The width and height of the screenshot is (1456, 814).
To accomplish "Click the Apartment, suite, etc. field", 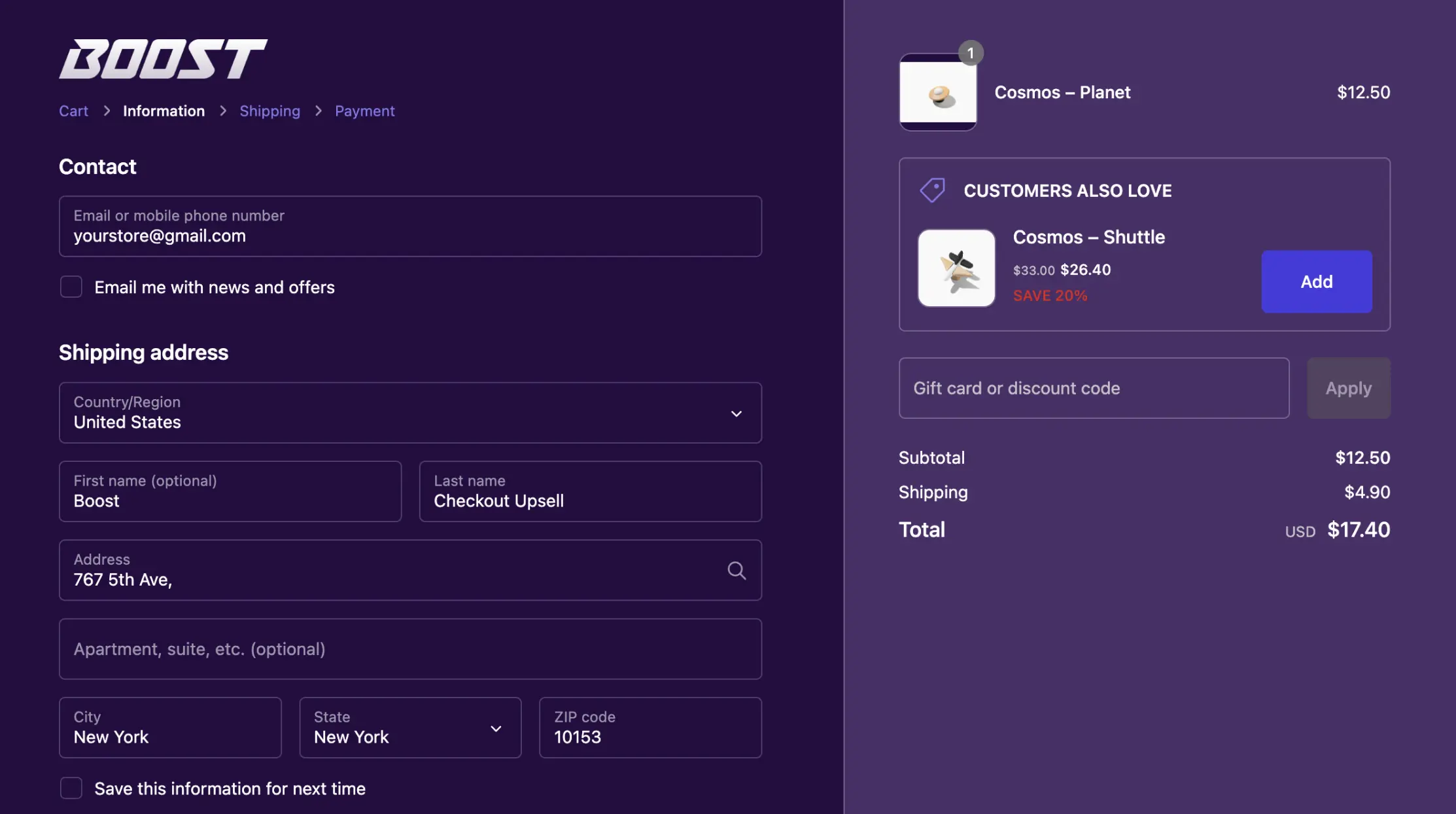I will tap(410, 649).
